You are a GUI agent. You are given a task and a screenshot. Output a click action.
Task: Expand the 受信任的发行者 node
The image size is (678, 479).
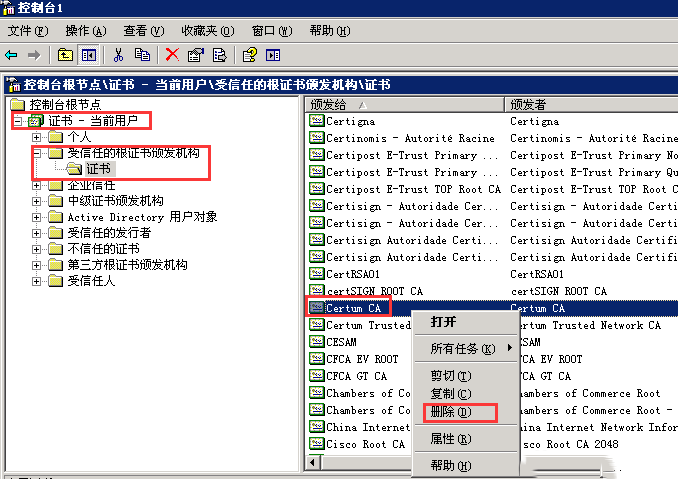pyautogui.click(x=36, y=233)
